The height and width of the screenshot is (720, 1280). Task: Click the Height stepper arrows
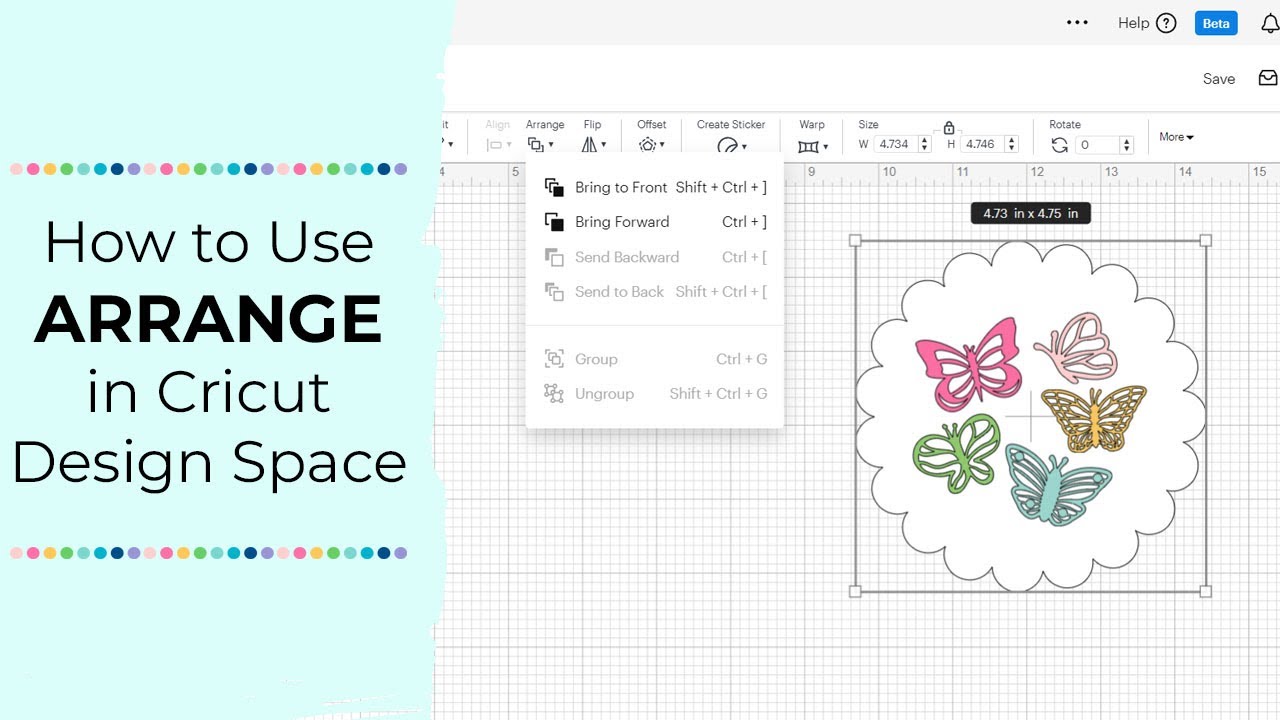tap(1012, 144)
